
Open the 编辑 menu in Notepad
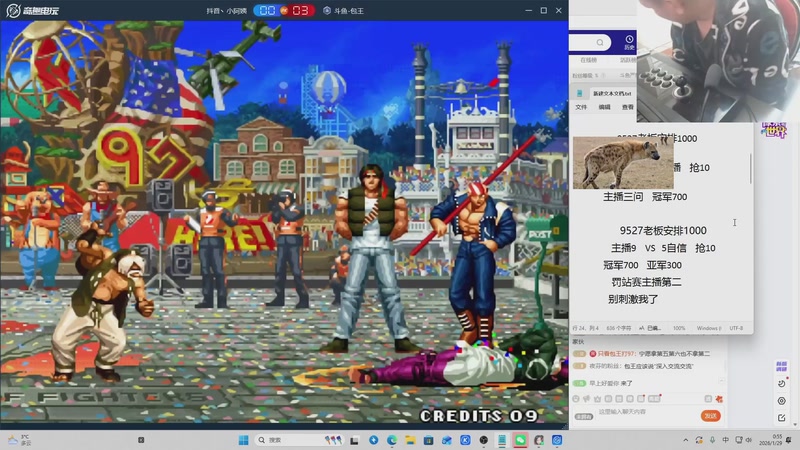[604, 107]
